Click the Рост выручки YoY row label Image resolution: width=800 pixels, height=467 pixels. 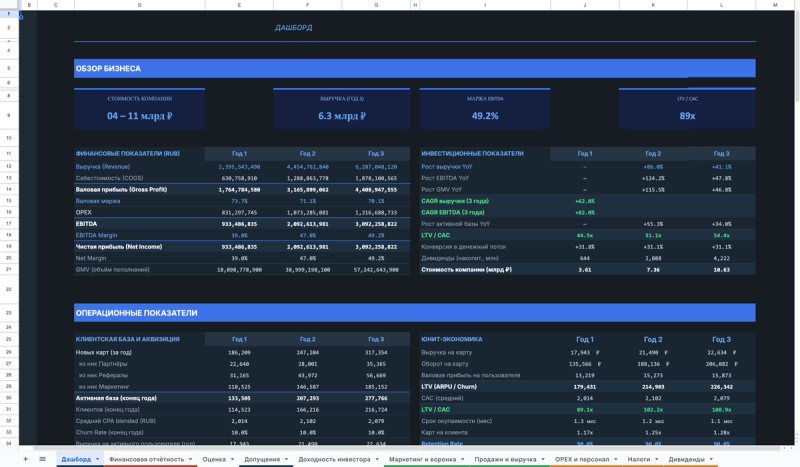point(447,166)
